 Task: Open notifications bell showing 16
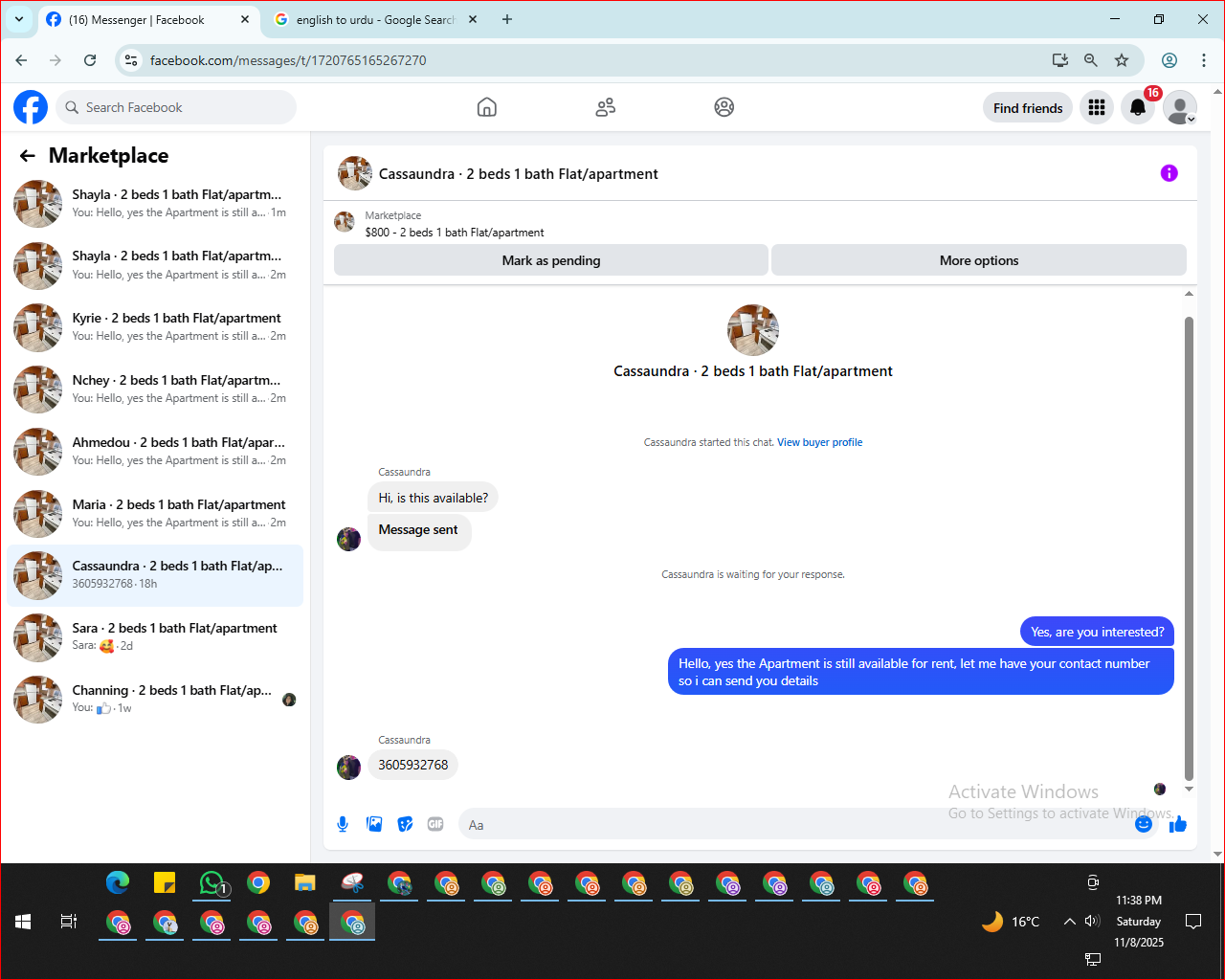(1138, 107)
